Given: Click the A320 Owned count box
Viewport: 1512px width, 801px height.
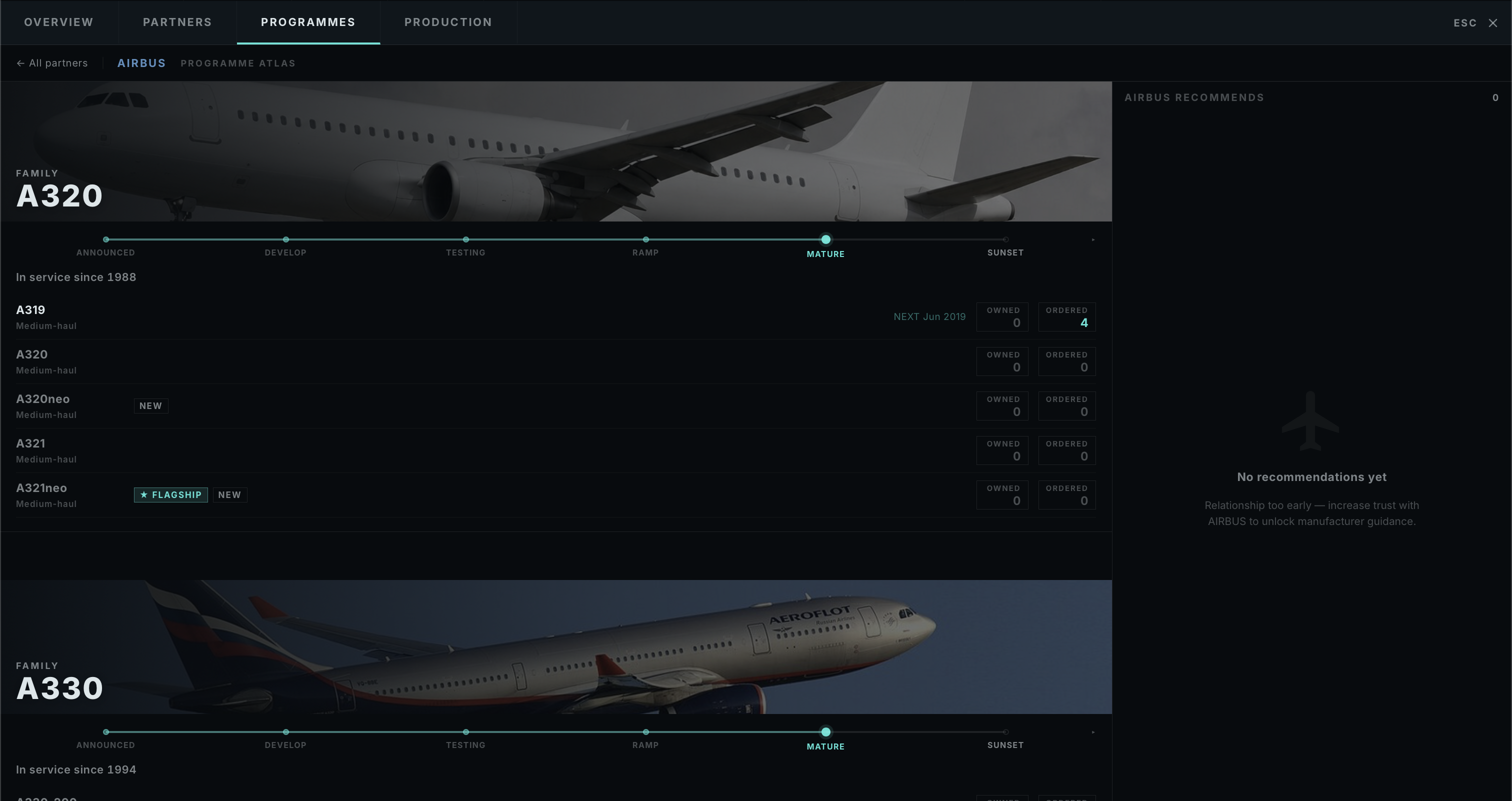Looking at the screenshot, I should click(1002, 361).
